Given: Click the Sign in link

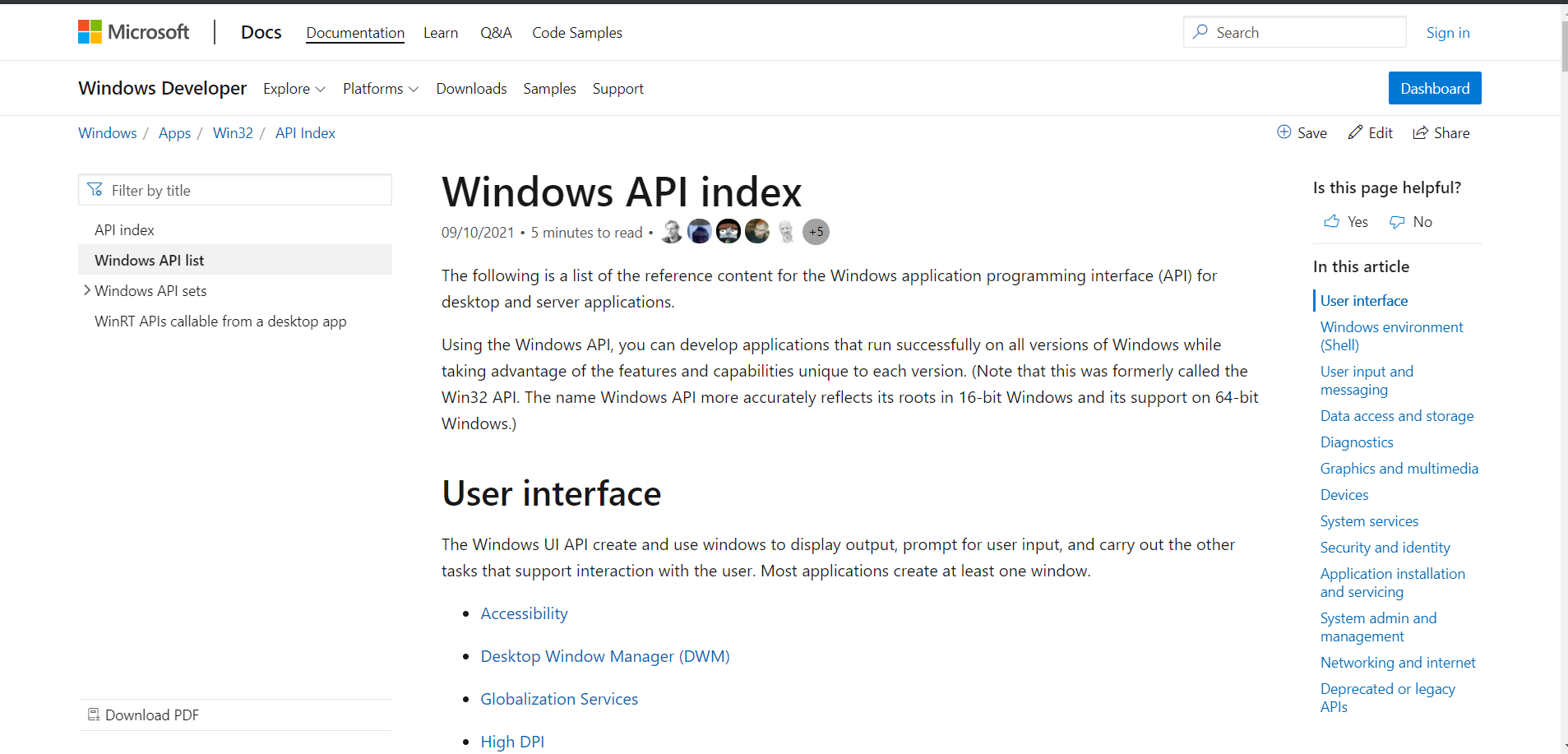Looking at the screenshot, I should pyautogui.click(x=1448, y=33).
